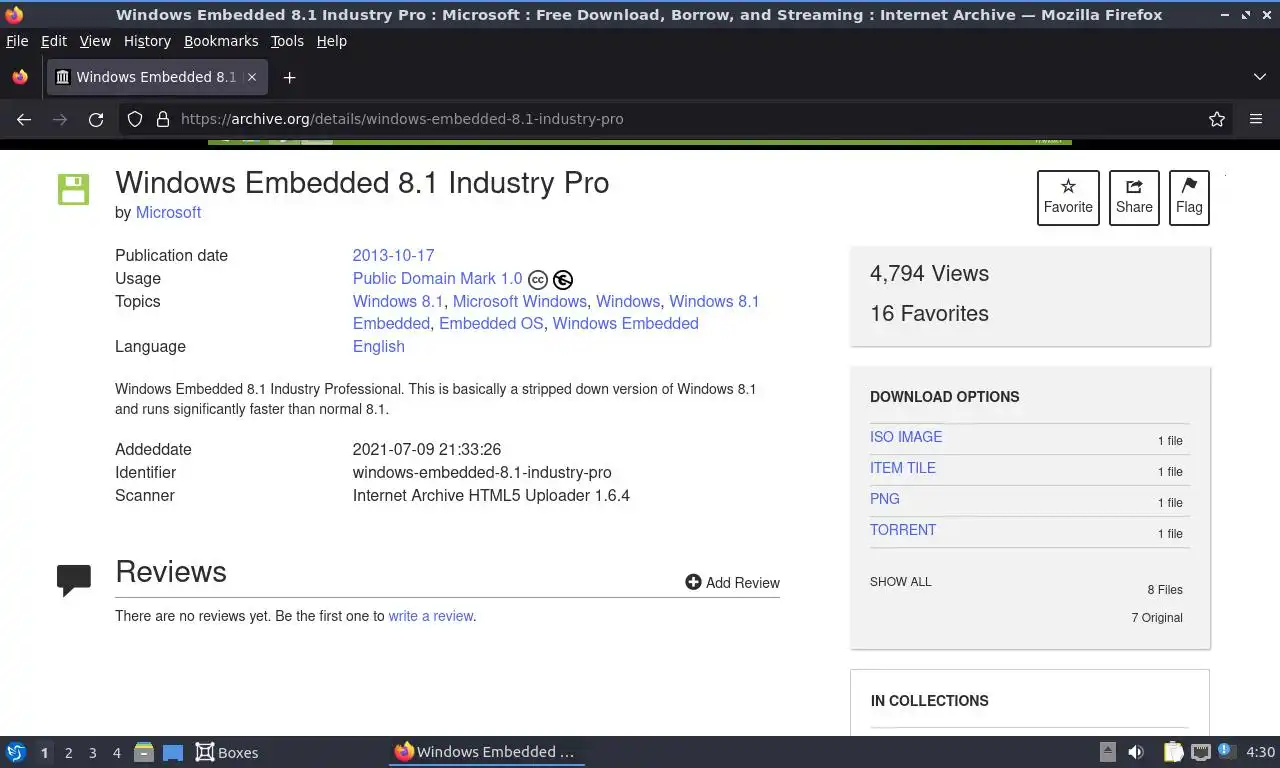This screenshot has height=768, width=1280.
Task: Open the Microsoft Windows topic link
Action: click(x=520, y=301)
